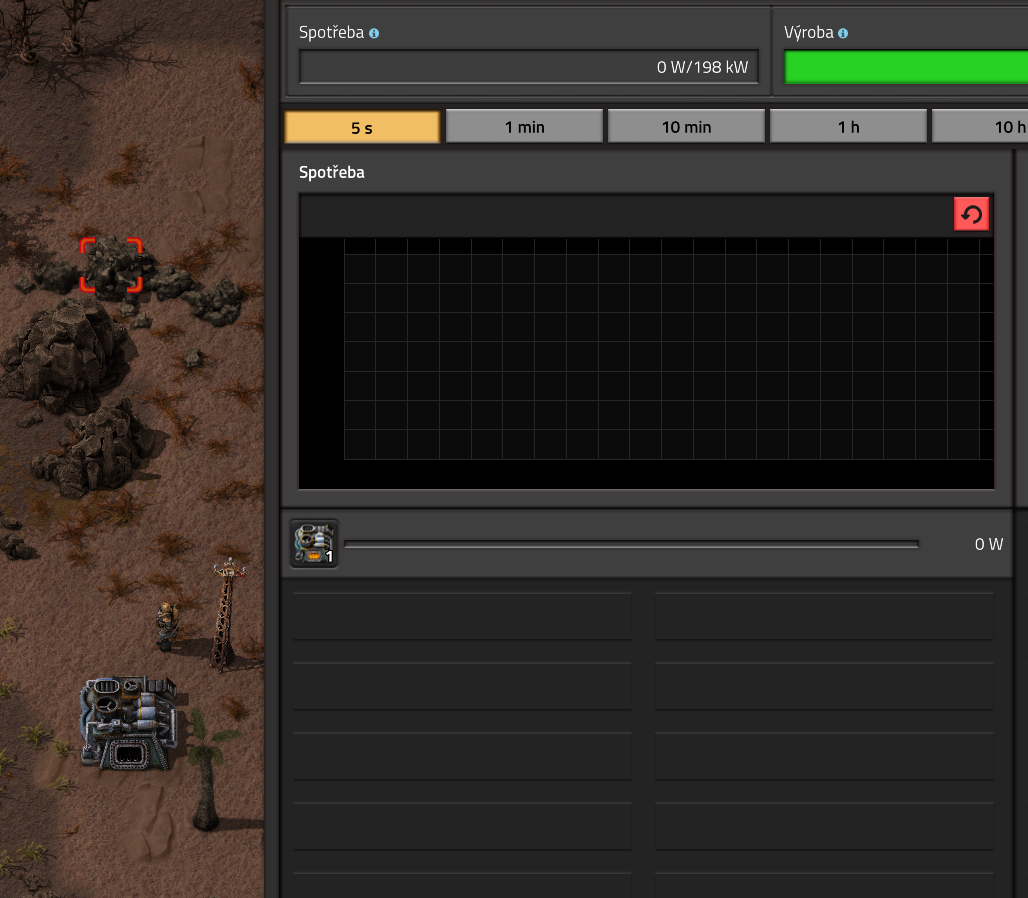Switch graph to the 1 h range
This screenshot has width=1028, height=898.
848,127
